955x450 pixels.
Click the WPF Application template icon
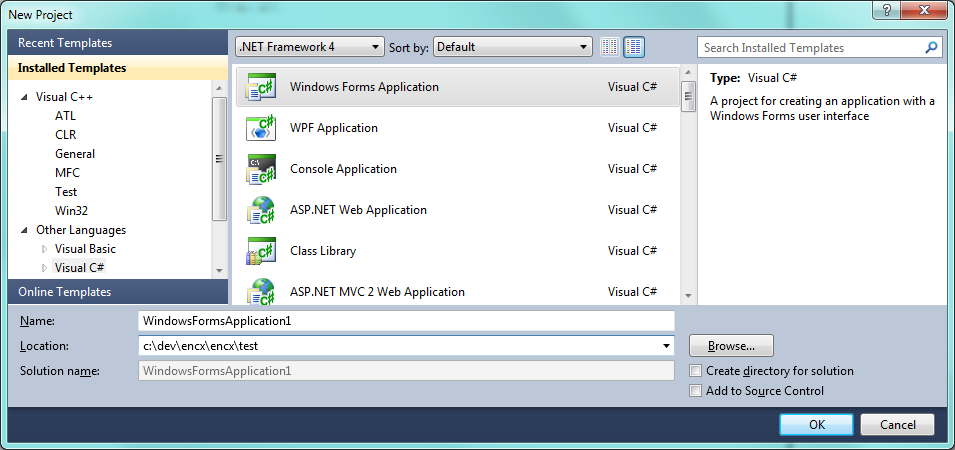tap(262, 128)
